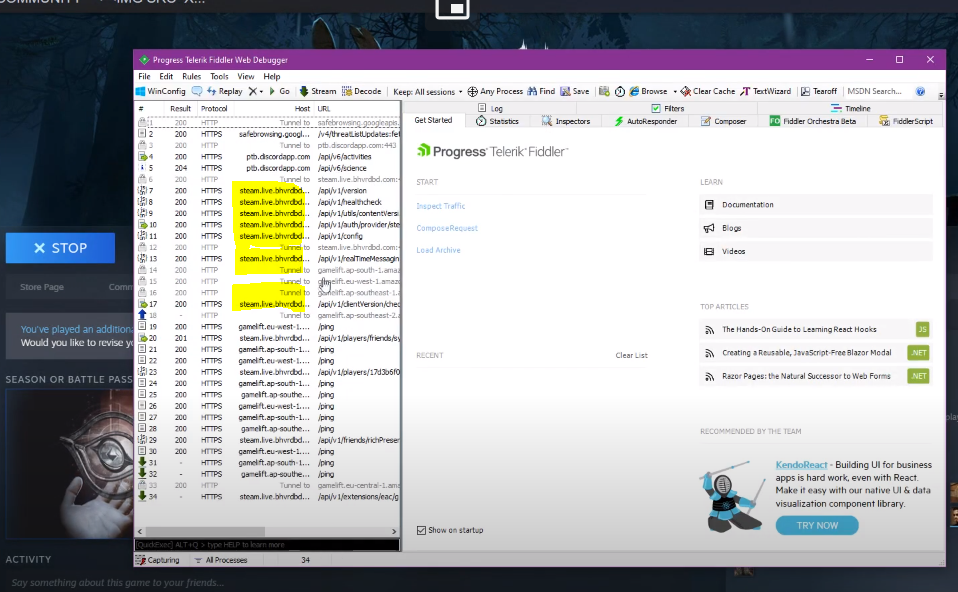Switch to the Statistics tab
Screen dimensions: 958x592
(x=497, y=121)
